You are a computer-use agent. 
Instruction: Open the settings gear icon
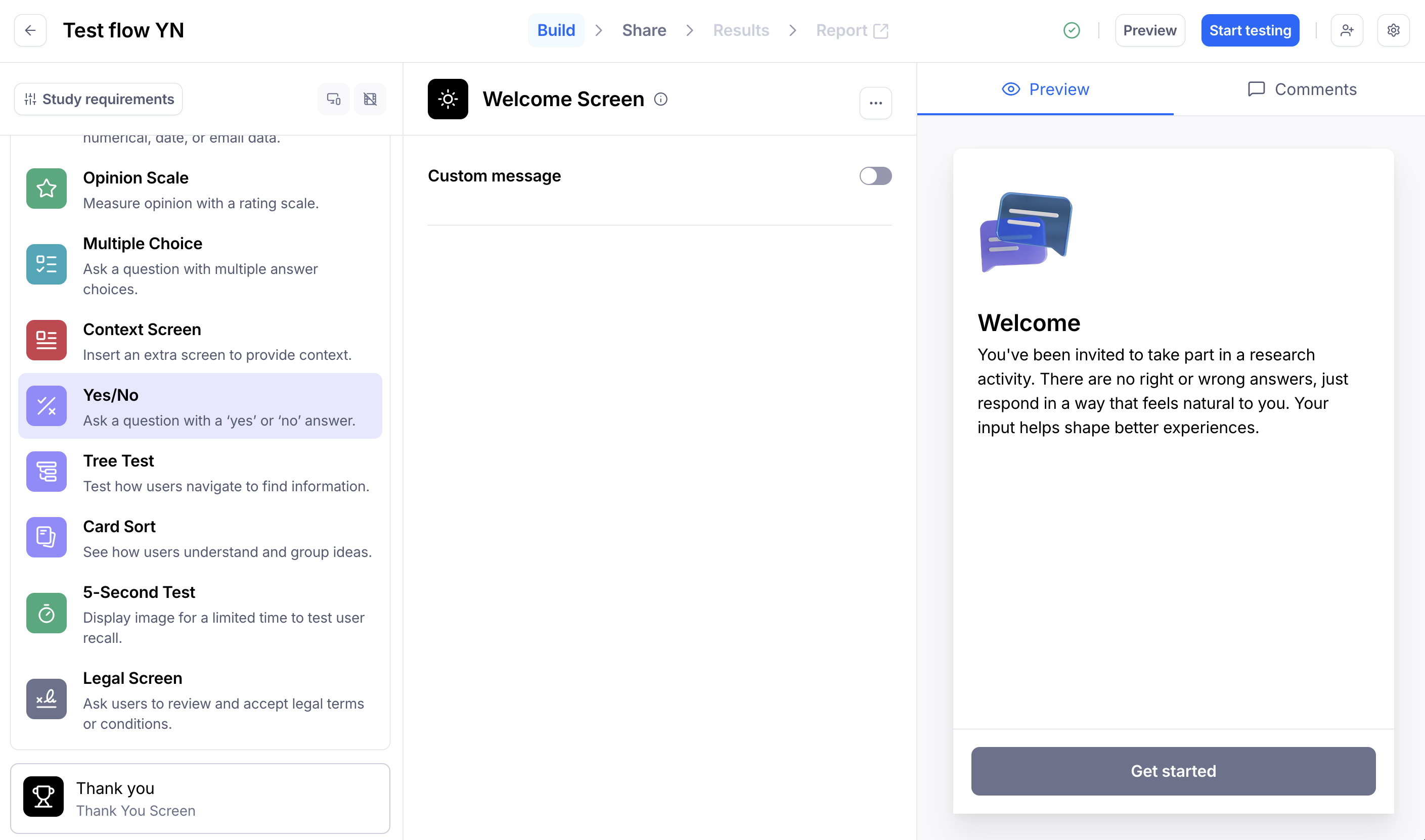pos(1393,30)
